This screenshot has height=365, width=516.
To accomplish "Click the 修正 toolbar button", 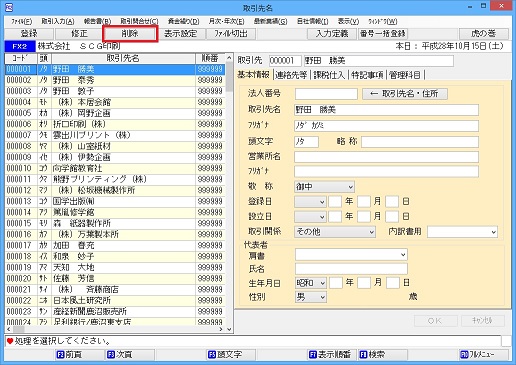I will click(x=79, y=34).
